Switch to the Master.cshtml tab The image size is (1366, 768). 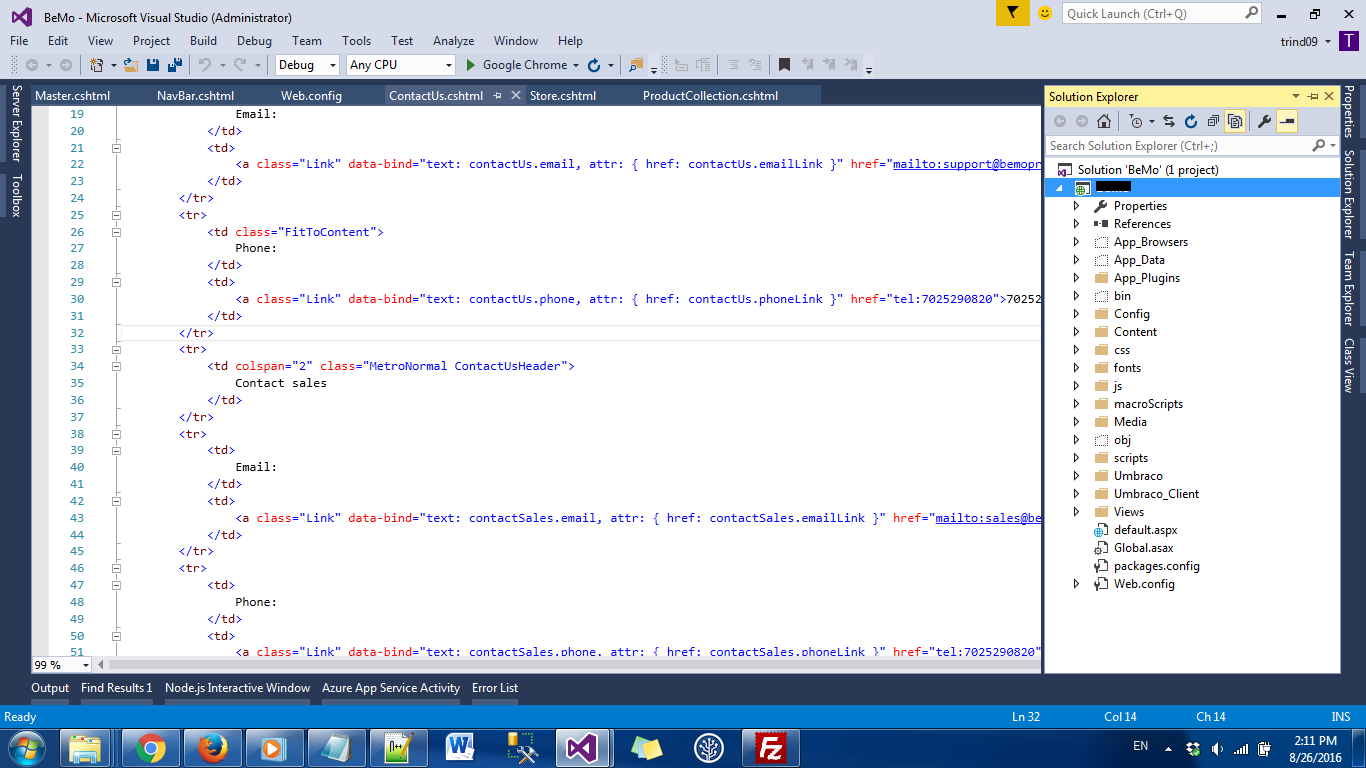(72, 96)
